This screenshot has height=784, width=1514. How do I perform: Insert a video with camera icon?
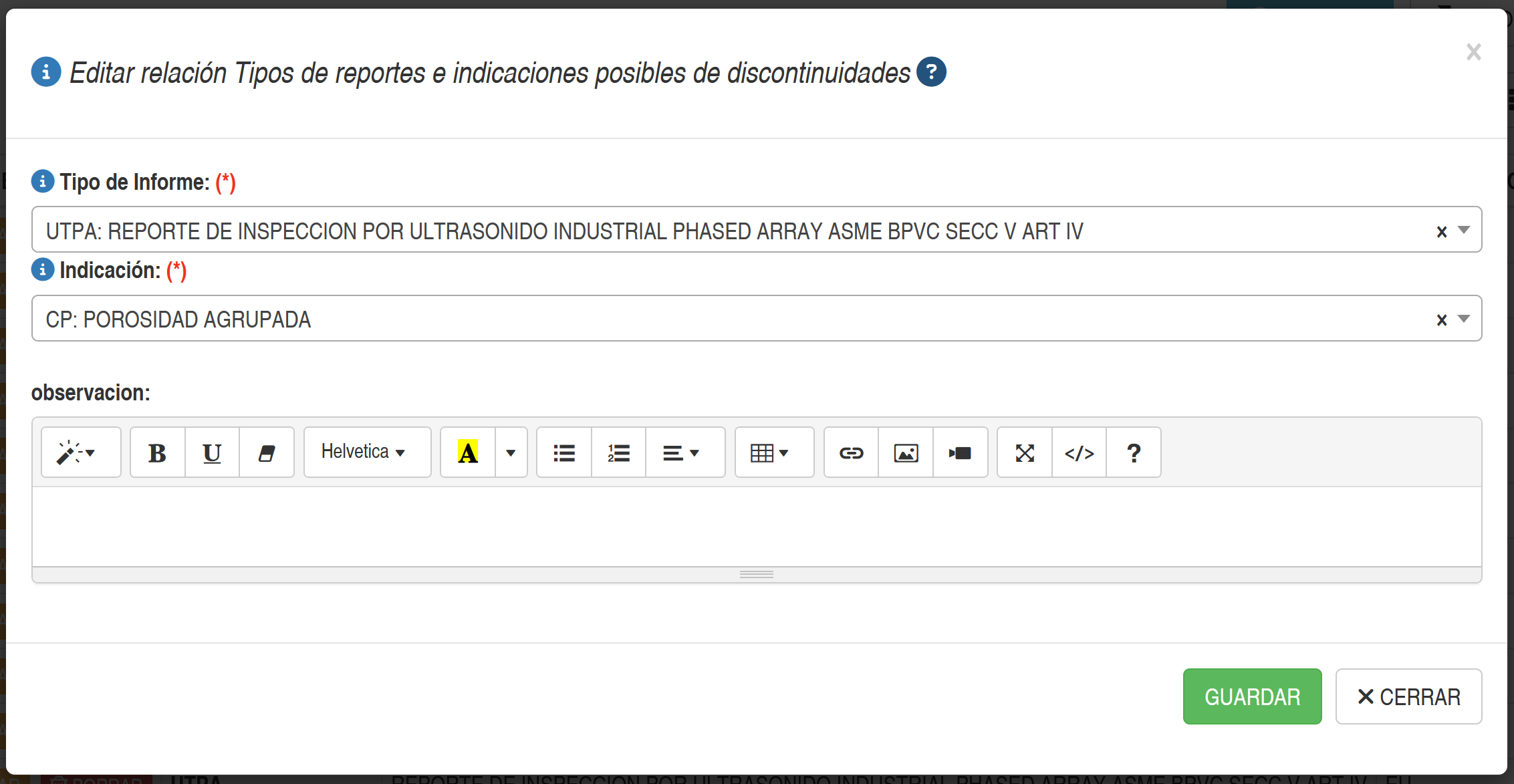[x=960, y=453]
